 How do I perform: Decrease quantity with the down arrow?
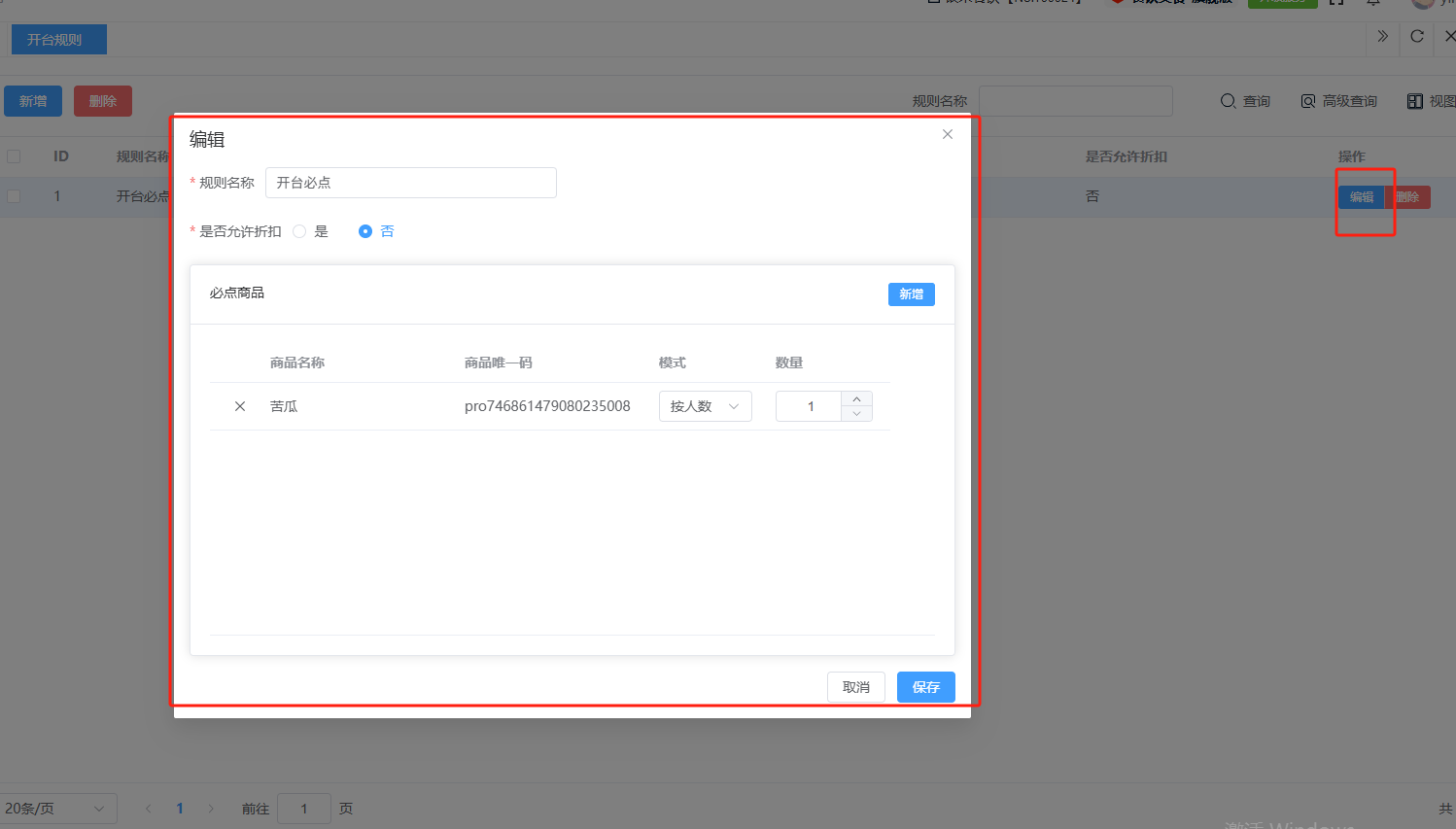[x=856, y=414]
